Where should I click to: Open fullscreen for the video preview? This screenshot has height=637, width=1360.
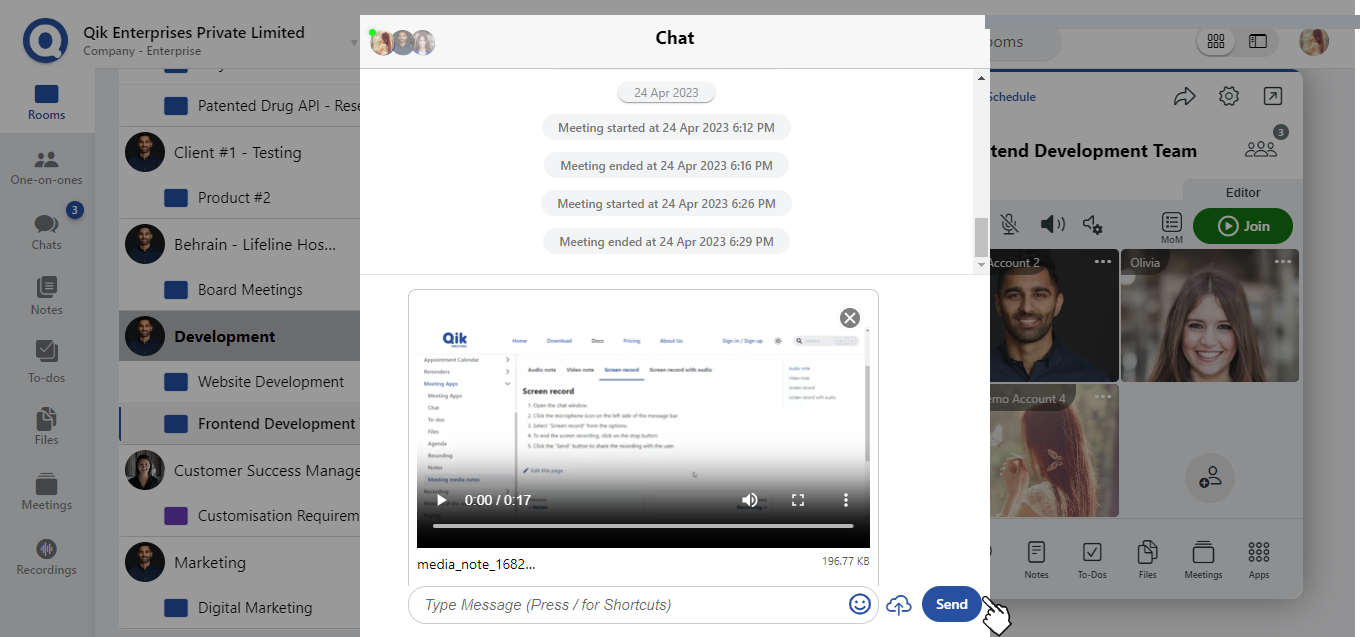798,500
